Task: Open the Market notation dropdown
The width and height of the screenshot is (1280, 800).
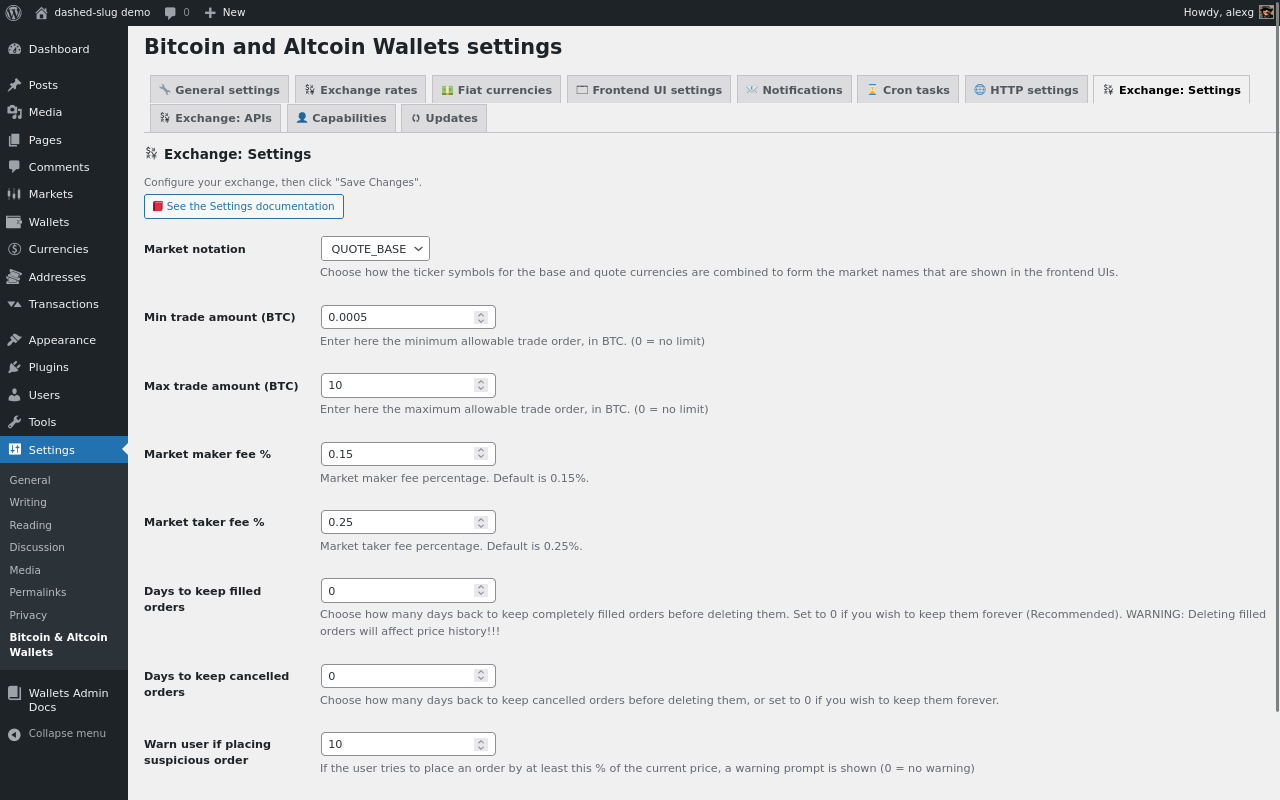Action: 375,249
